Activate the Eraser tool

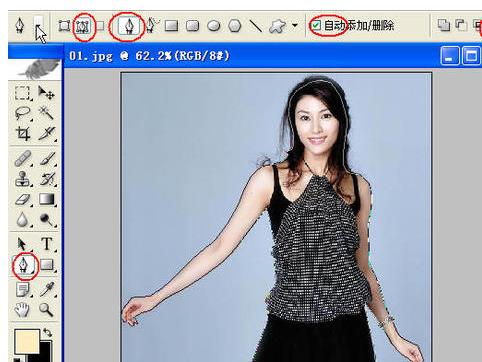pos(23,200)
